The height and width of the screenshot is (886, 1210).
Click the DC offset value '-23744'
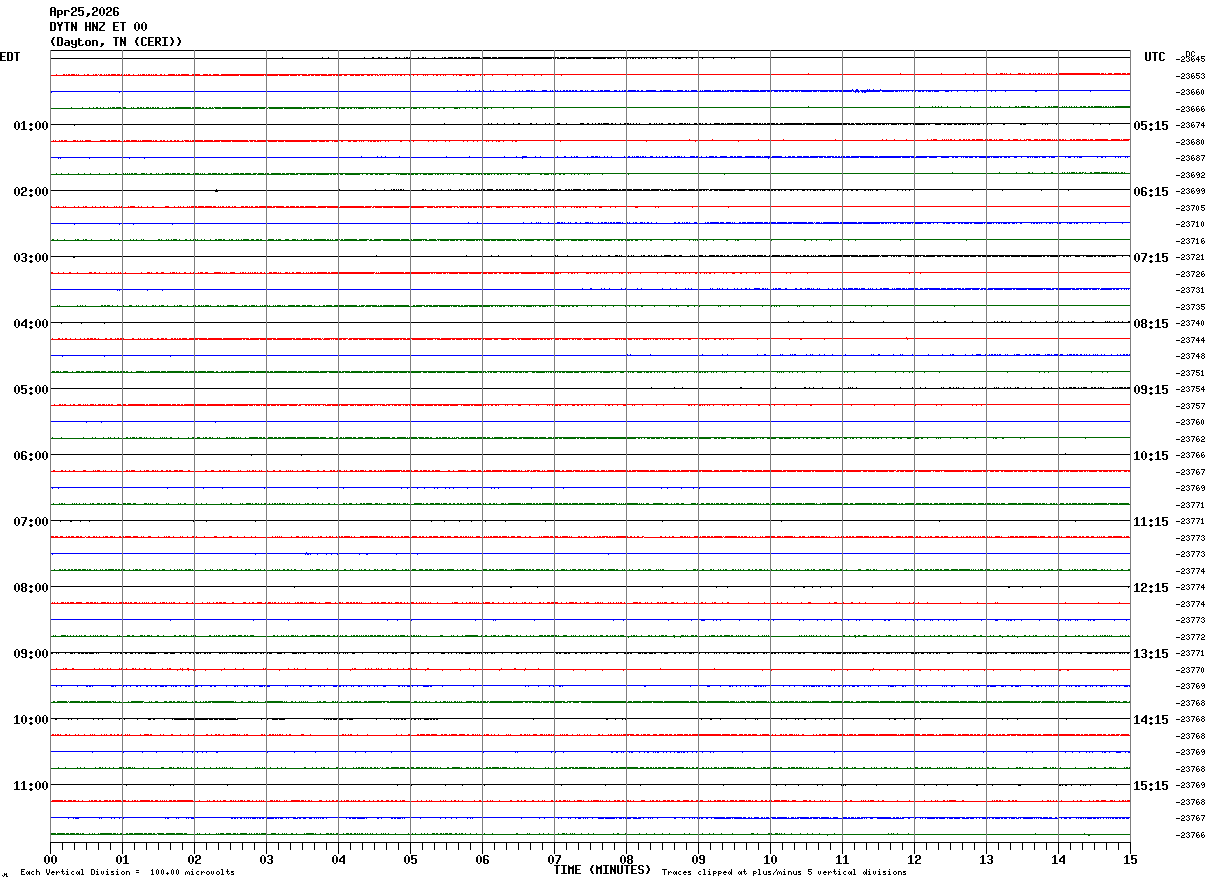(x=1190, y=340)
